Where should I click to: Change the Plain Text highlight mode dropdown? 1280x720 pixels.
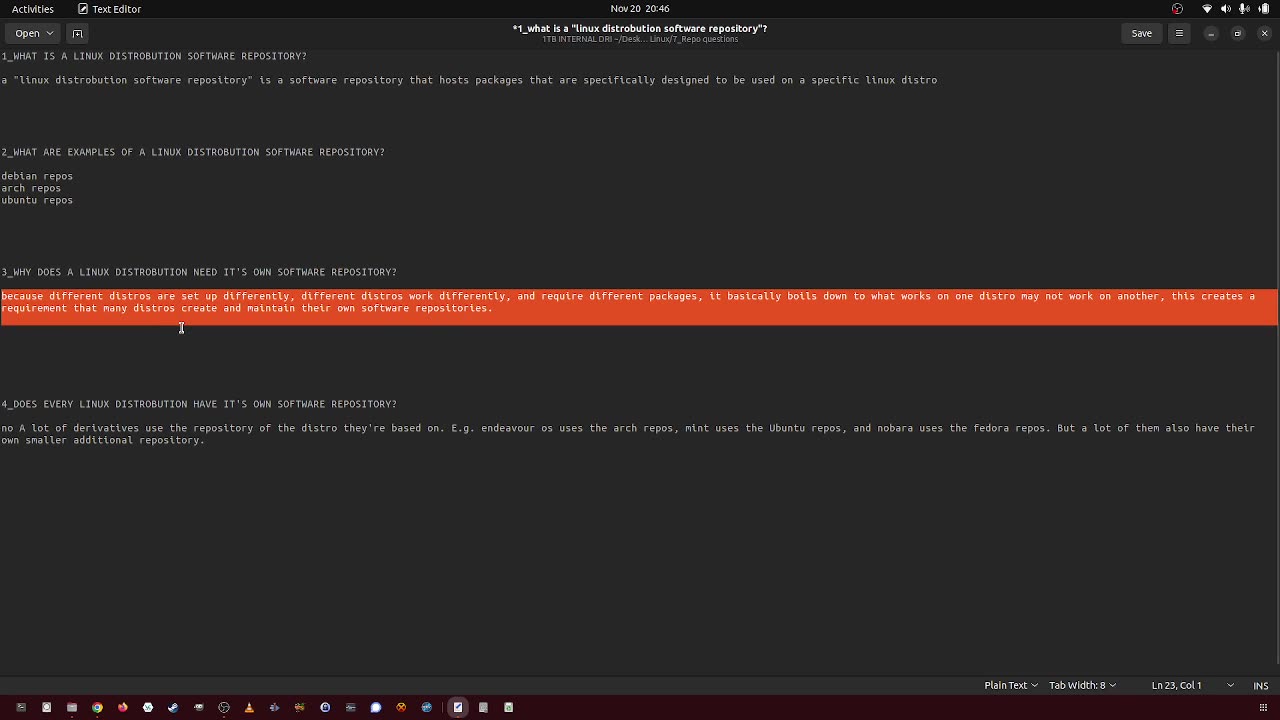pos(1011,685)
